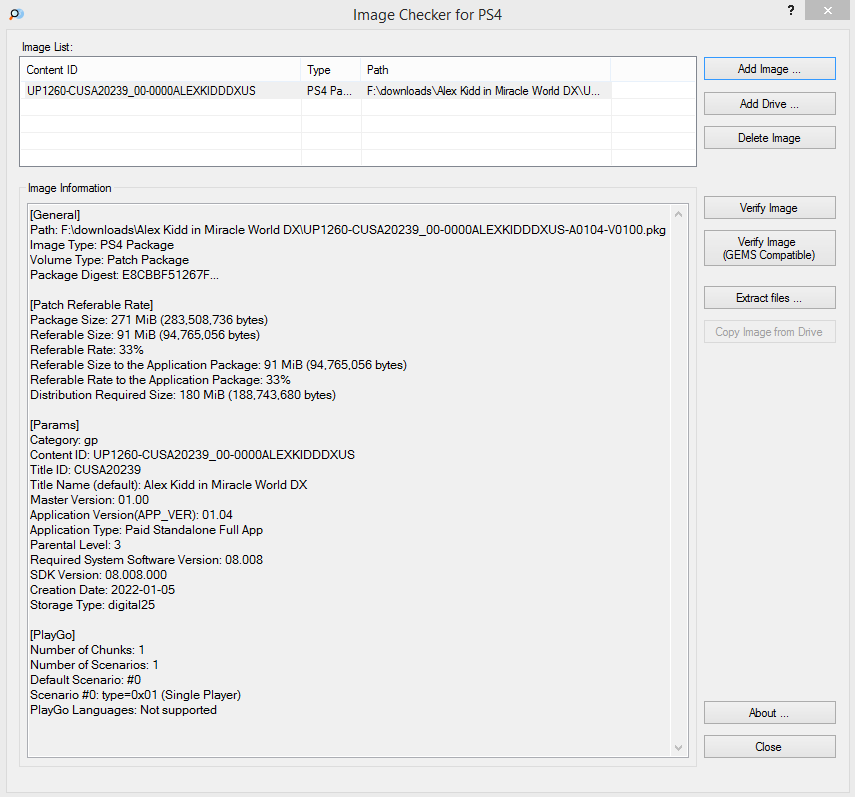Screen dimensions: 855x797
Task: Click the [General] section heading
Action: pyautogui.click(x=55, y=215)
